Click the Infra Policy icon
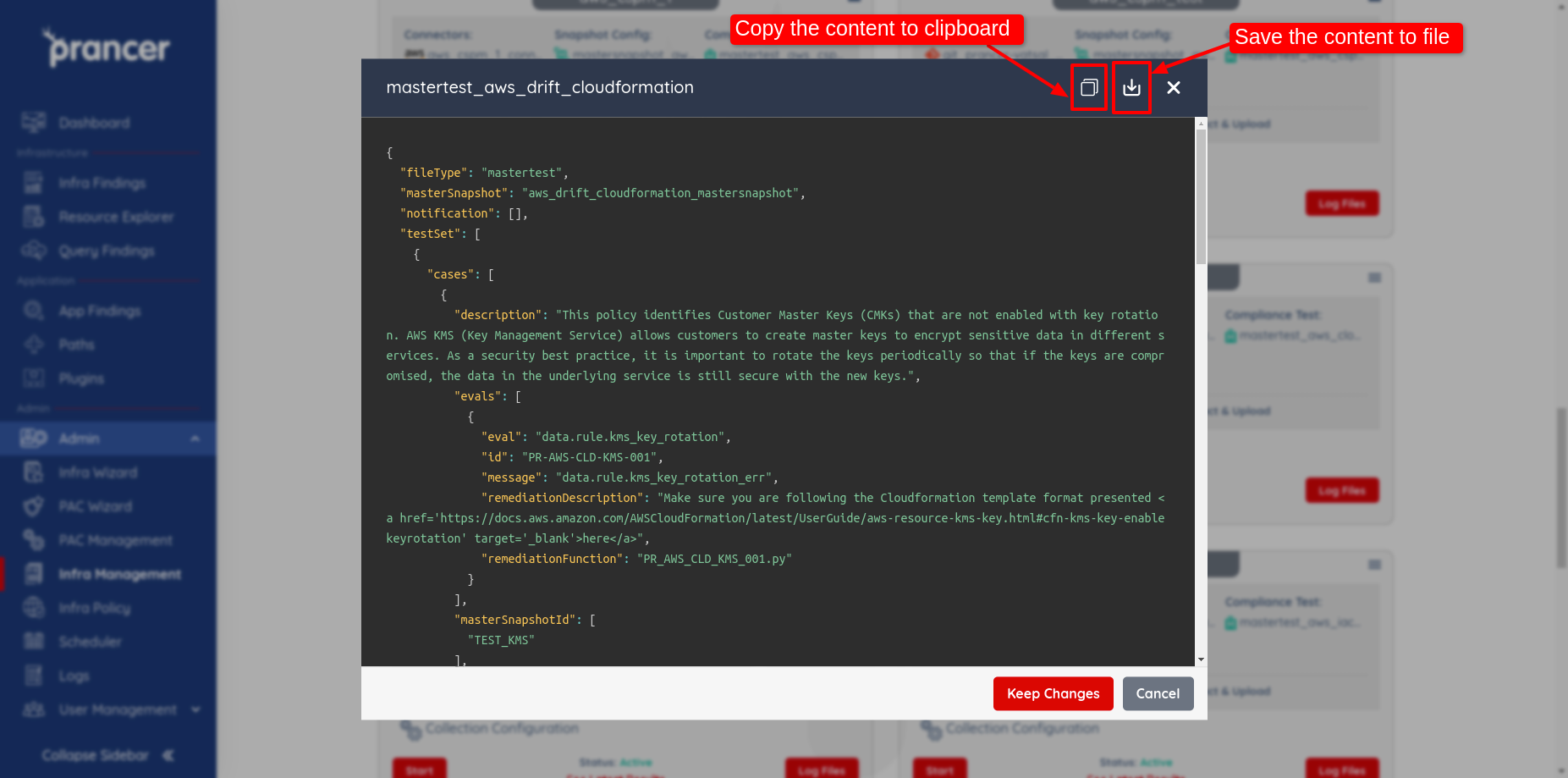Screen dimensions: 1568x778 pyautogui.click(x=34, y=608)
